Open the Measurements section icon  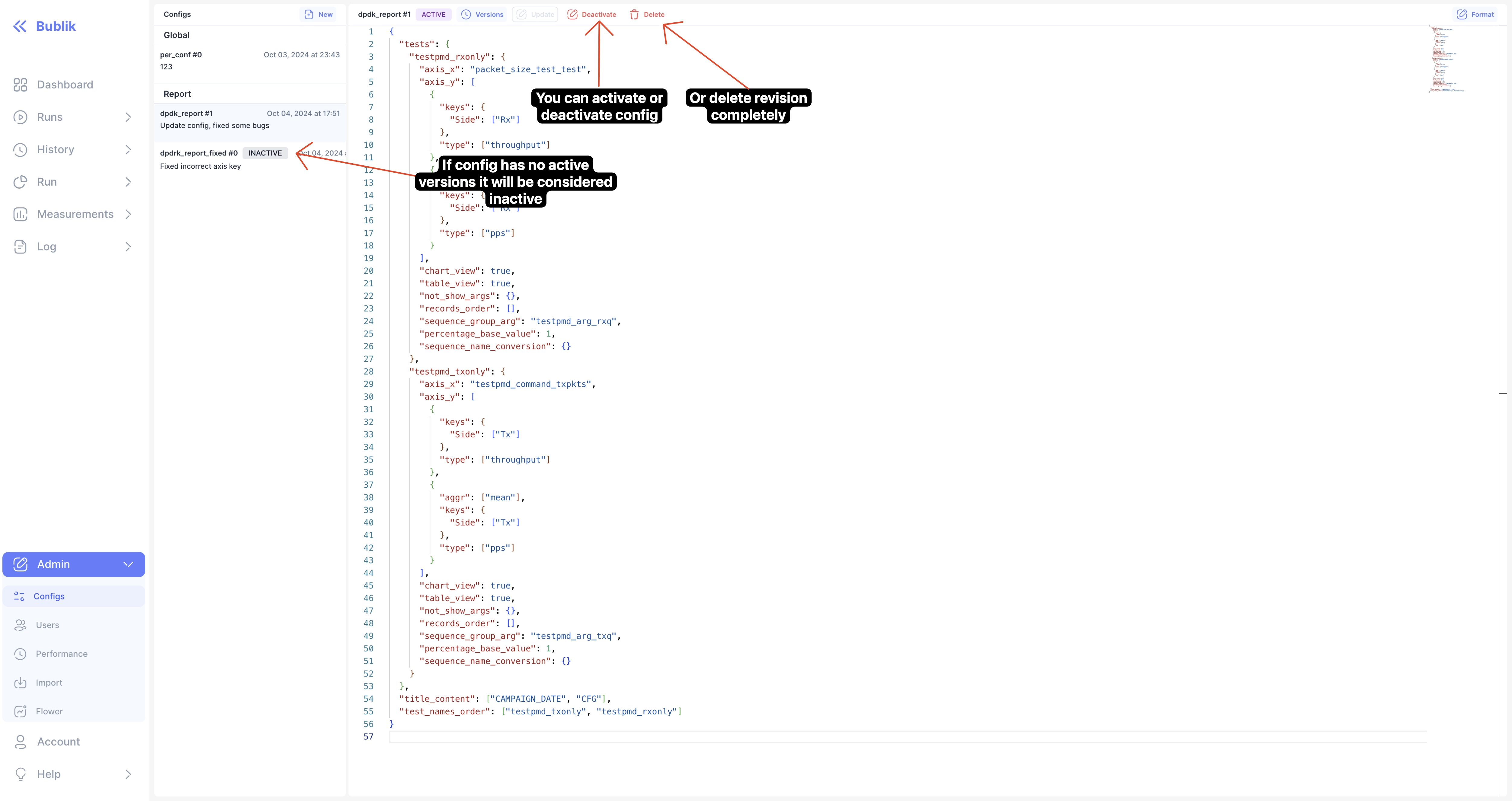click(20, 214)
